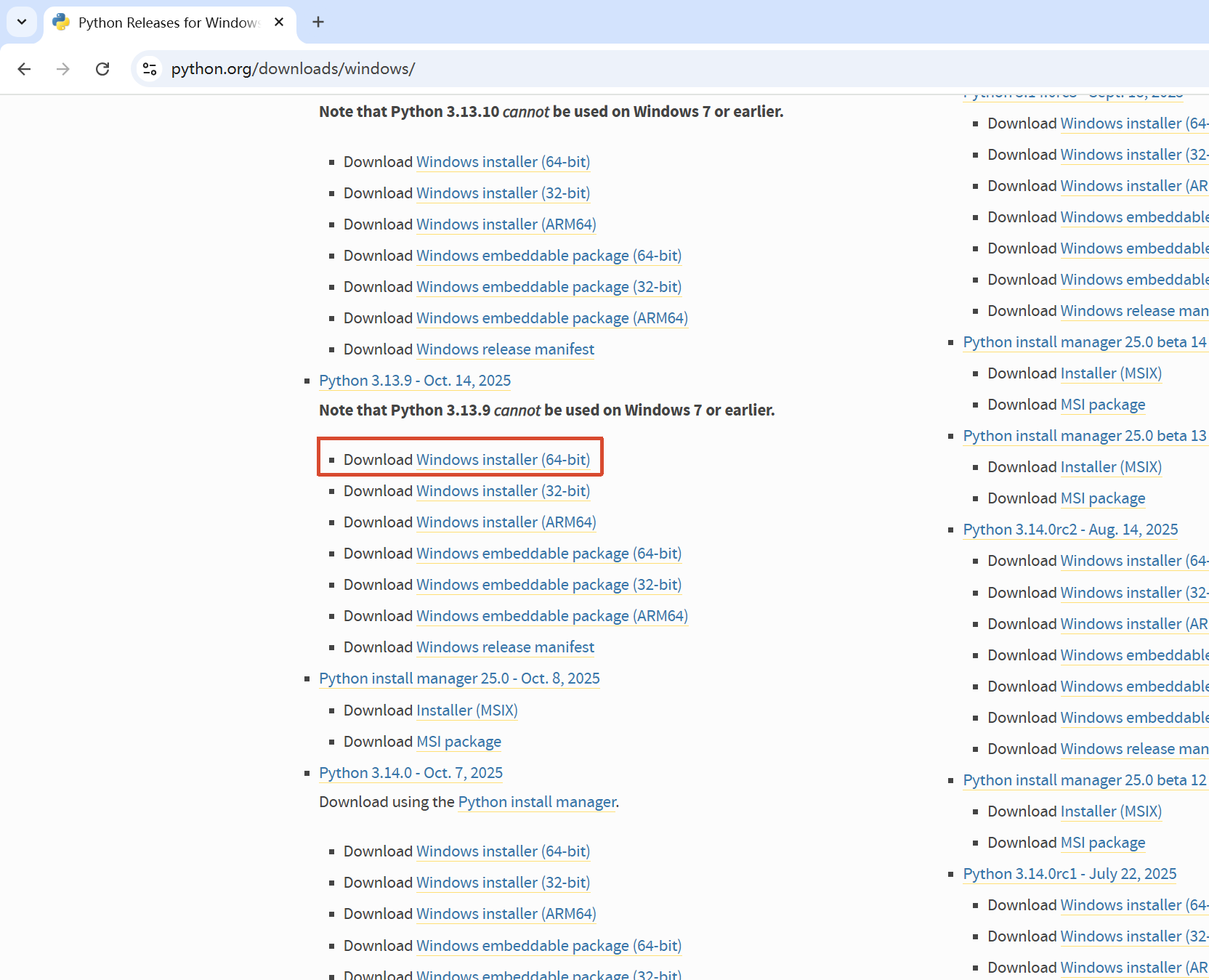
Task: Download 3.13.10 embeddable package (64-bit)
Action: point(549,256)
